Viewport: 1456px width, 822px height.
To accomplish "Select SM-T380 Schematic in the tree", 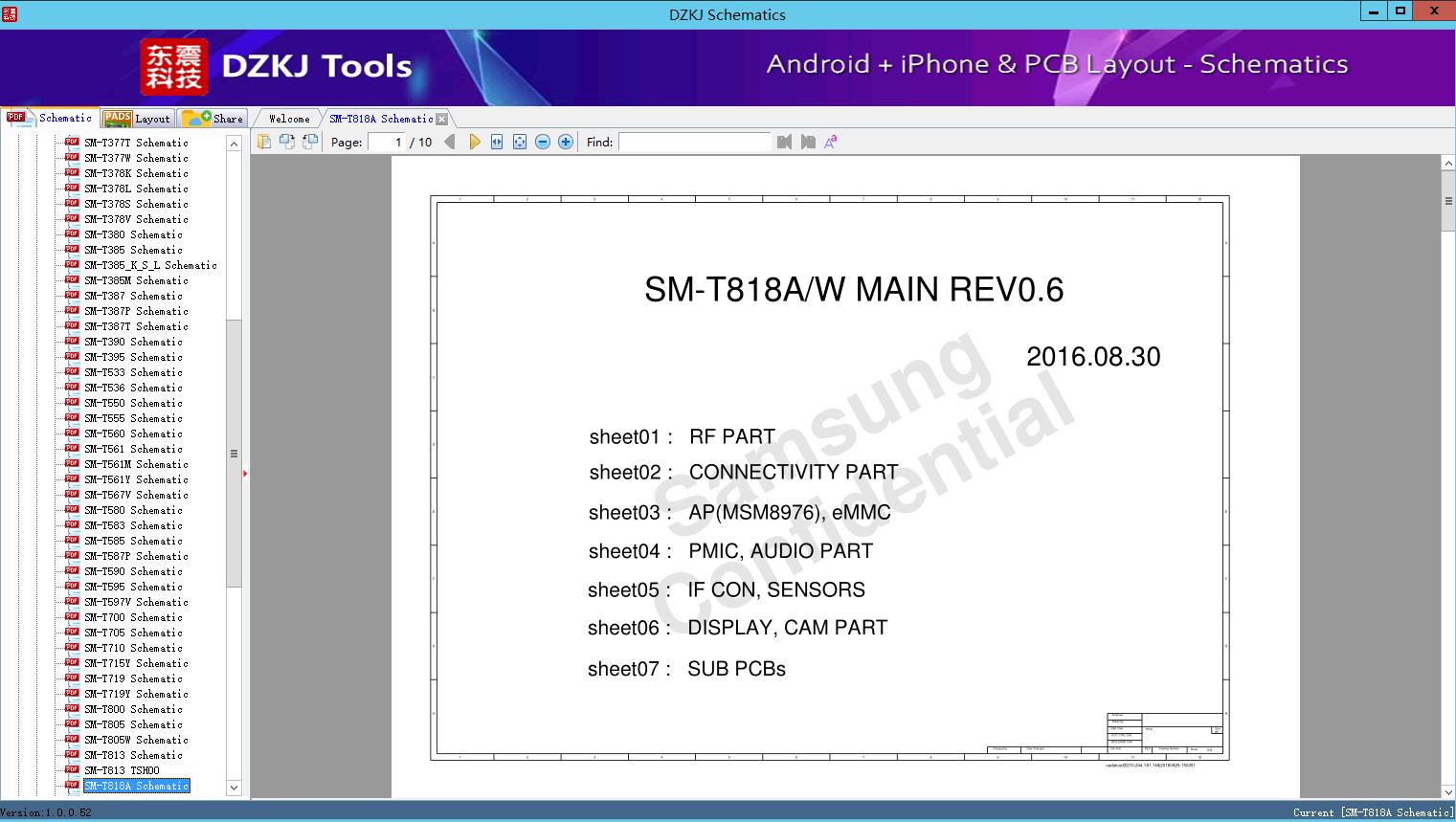I will click(x=133, y=234).
